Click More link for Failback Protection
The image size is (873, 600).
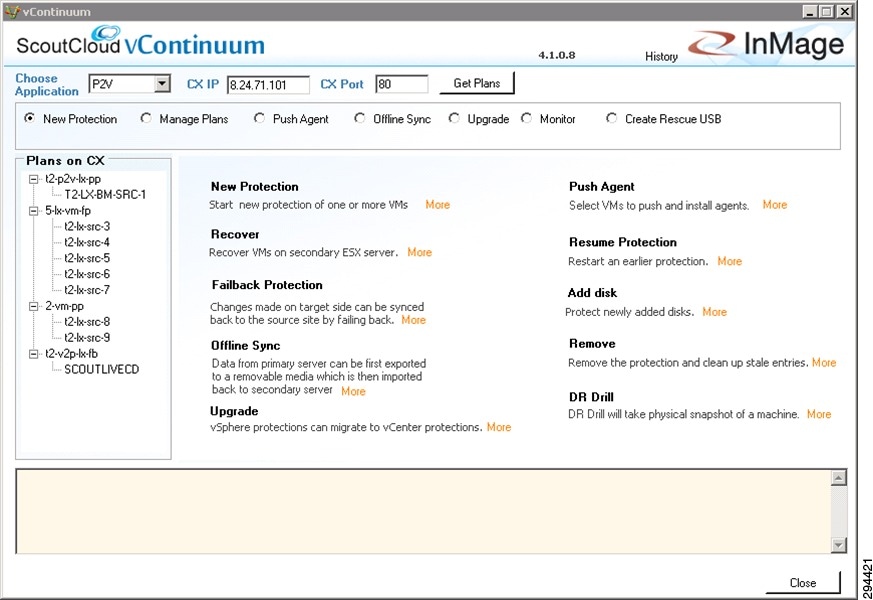pyautogui.click(x=414, y=320)
